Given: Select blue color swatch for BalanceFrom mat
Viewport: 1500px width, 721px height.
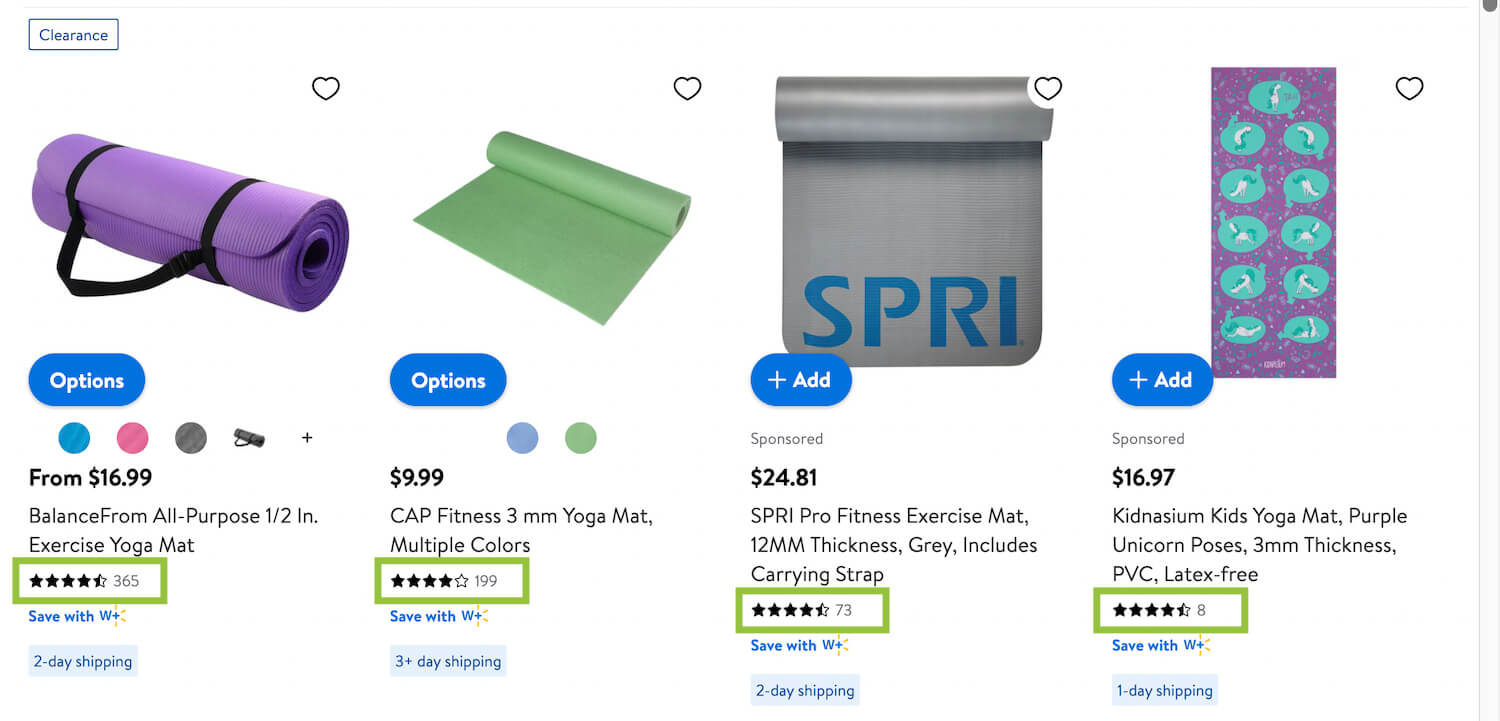Looking at the screenshot, I should pyautogui.click(x=74, y=438).
